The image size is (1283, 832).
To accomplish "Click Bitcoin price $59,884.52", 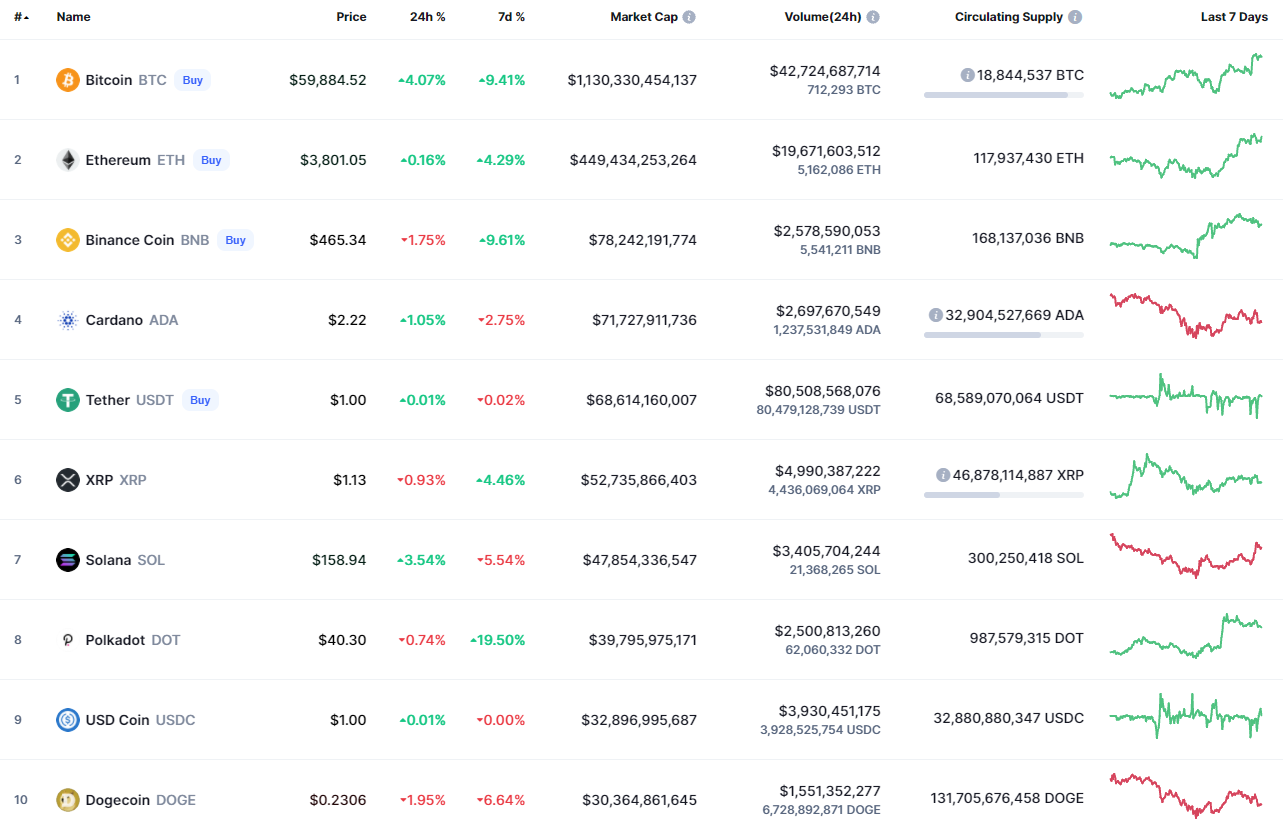I will (x=328, y=80).
